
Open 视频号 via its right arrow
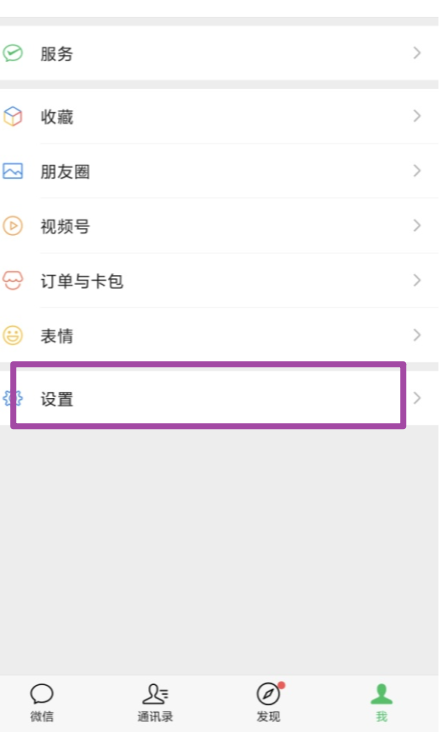(417, 225)
